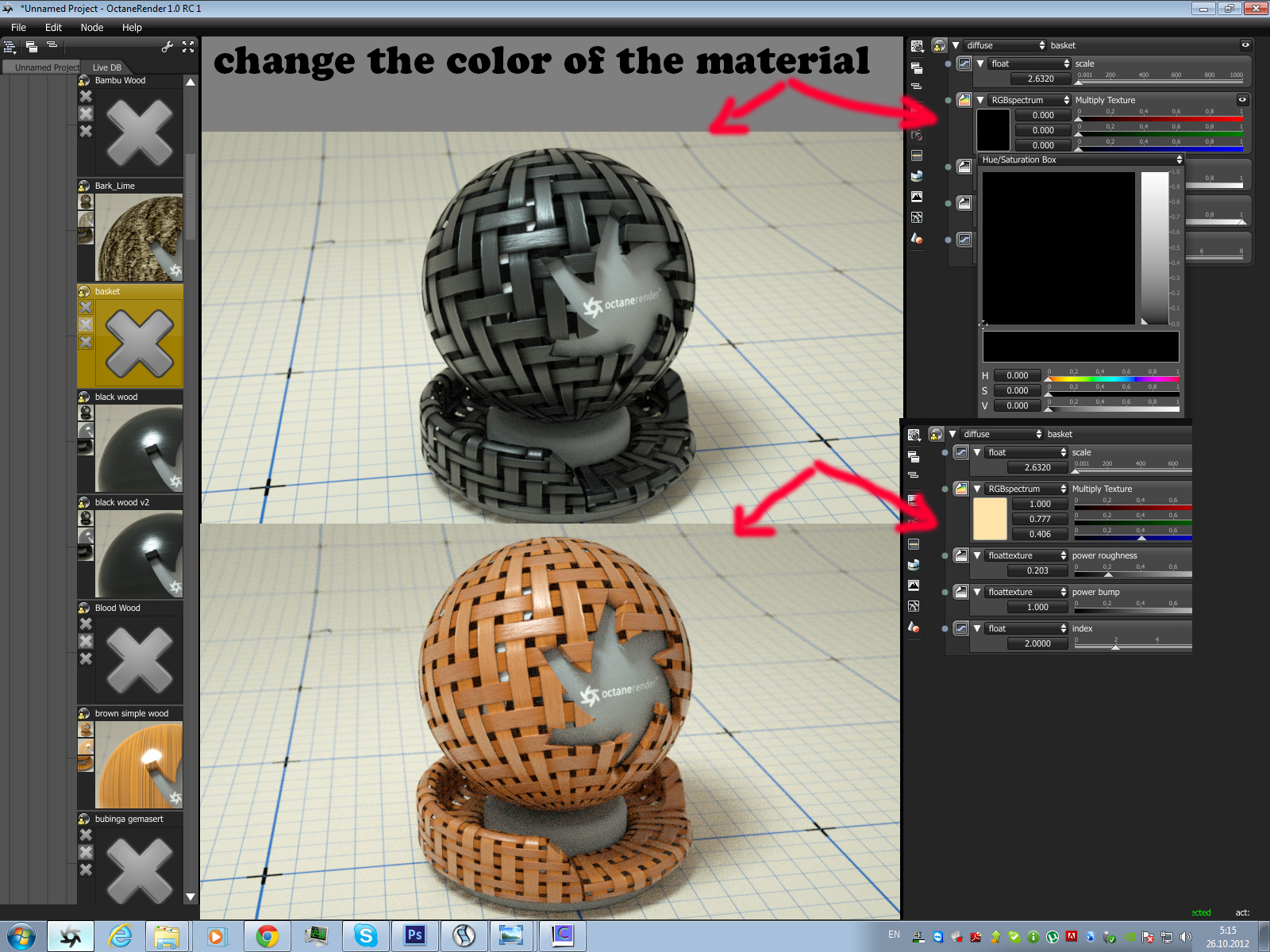Open the floattexture dropdown for power bump
Screen dimensions: 1270x952
(x=1027, y=592)
